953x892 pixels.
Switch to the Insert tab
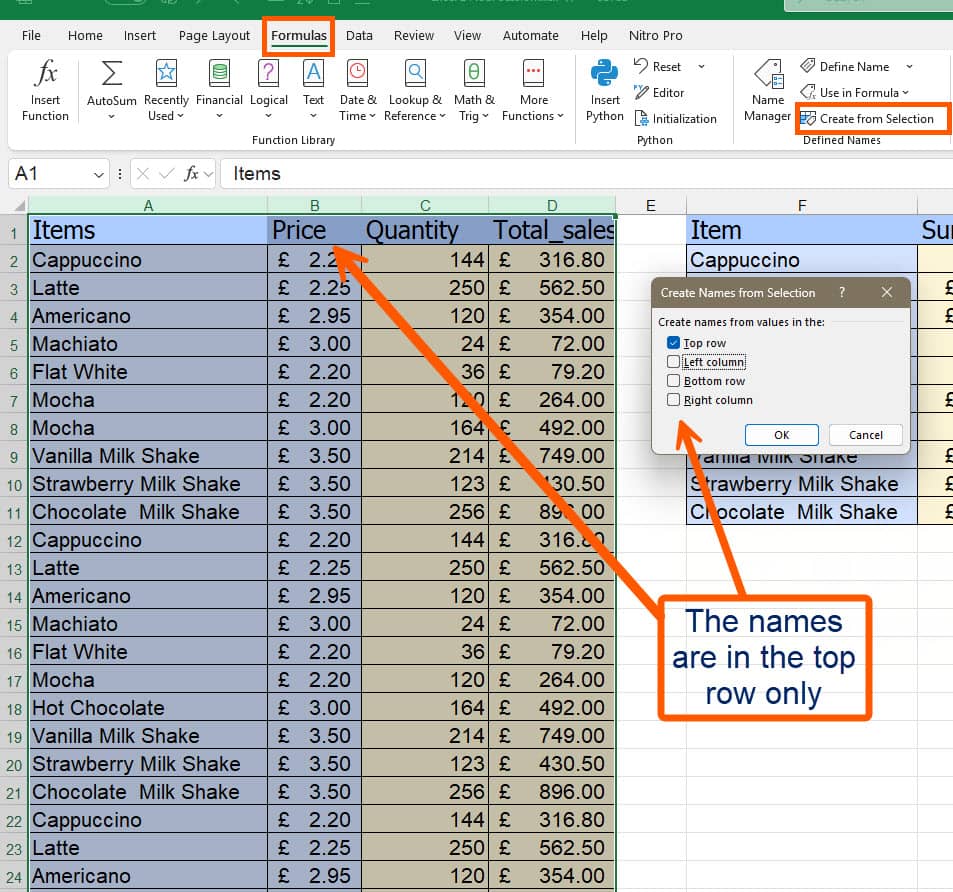pyautogui.click(x=140, y=35)
